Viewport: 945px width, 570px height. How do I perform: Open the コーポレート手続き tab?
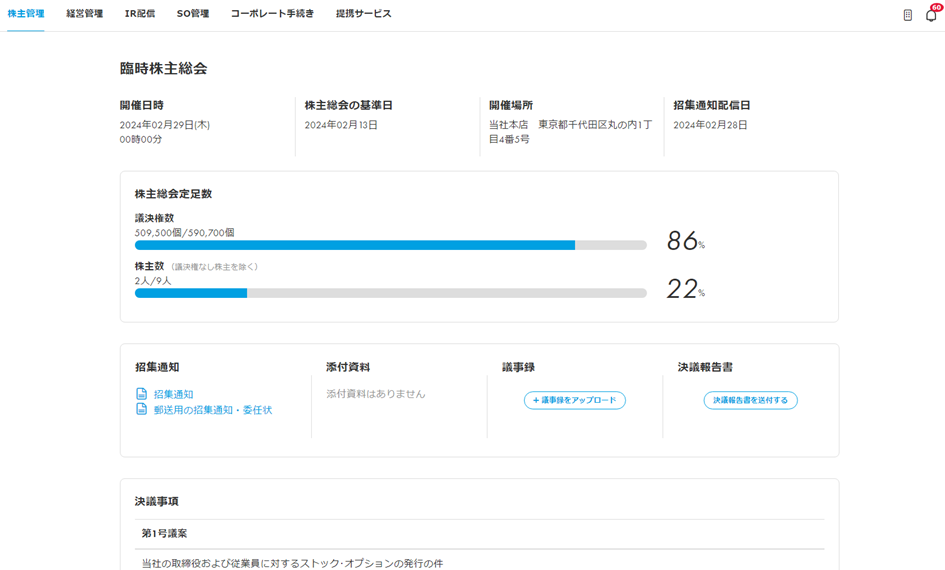click(272, 13)
